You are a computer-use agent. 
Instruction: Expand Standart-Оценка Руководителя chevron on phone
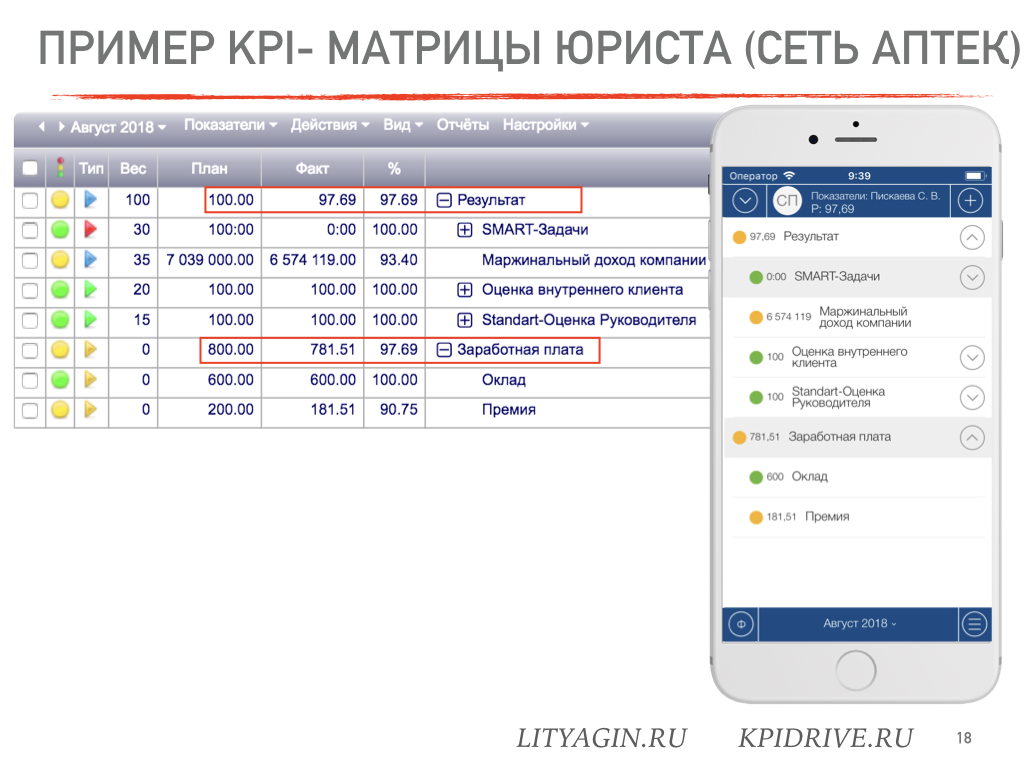click(972, 397)
